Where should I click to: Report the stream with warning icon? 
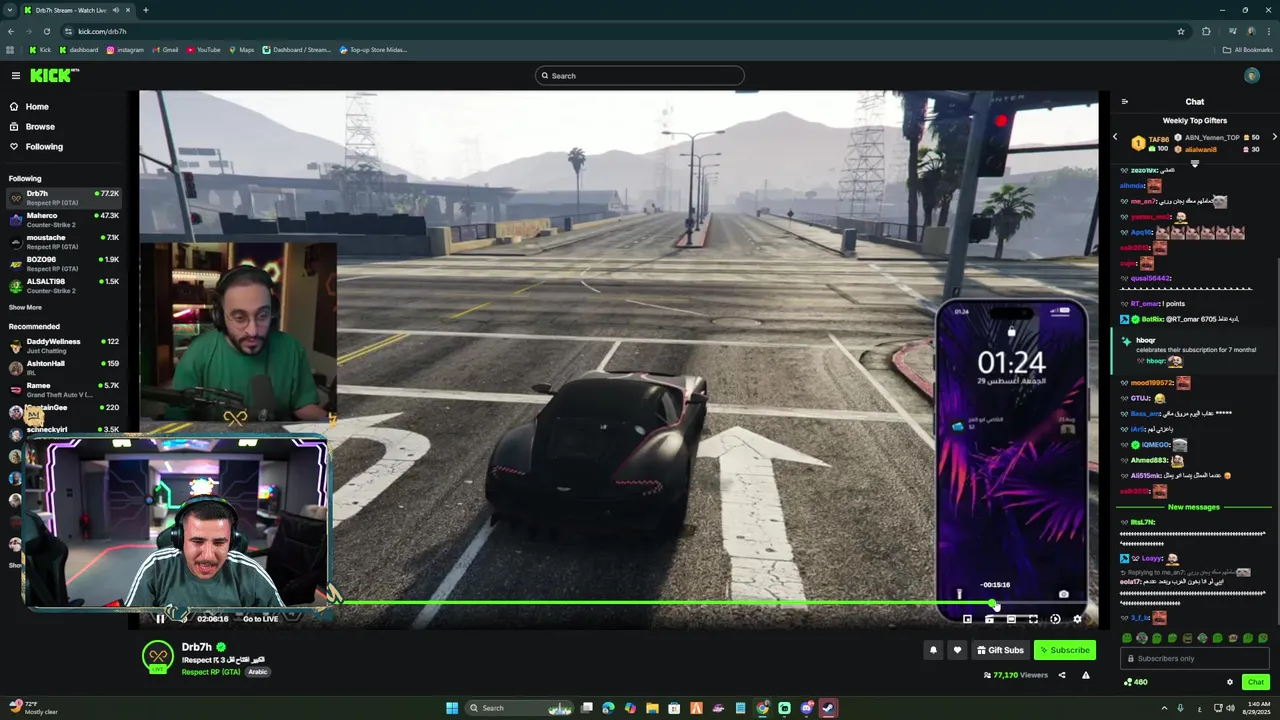(x=1086, y=675)
